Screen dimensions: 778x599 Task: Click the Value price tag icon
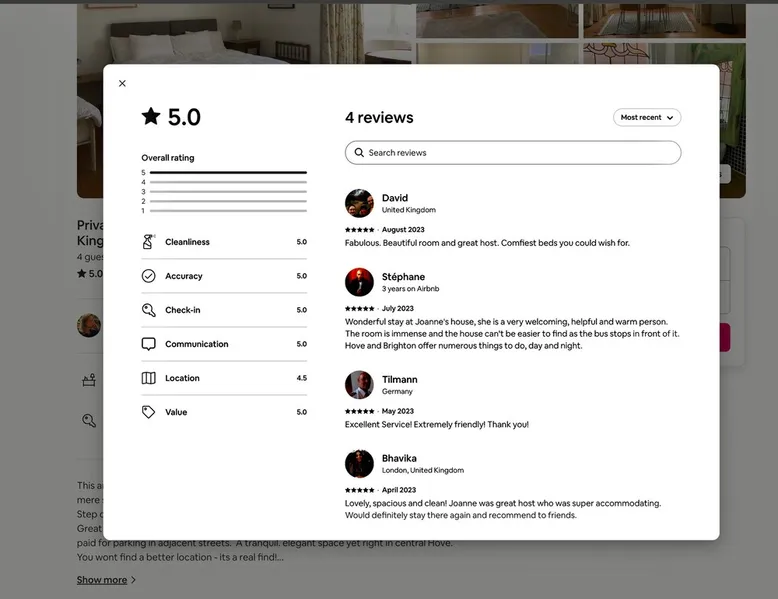click(x=148, y=412)
